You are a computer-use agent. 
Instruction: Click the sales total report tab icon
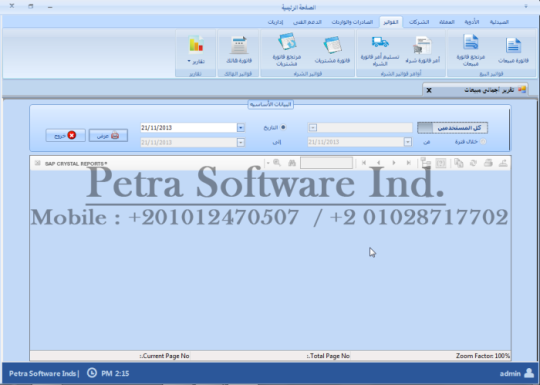coord(522,90)
